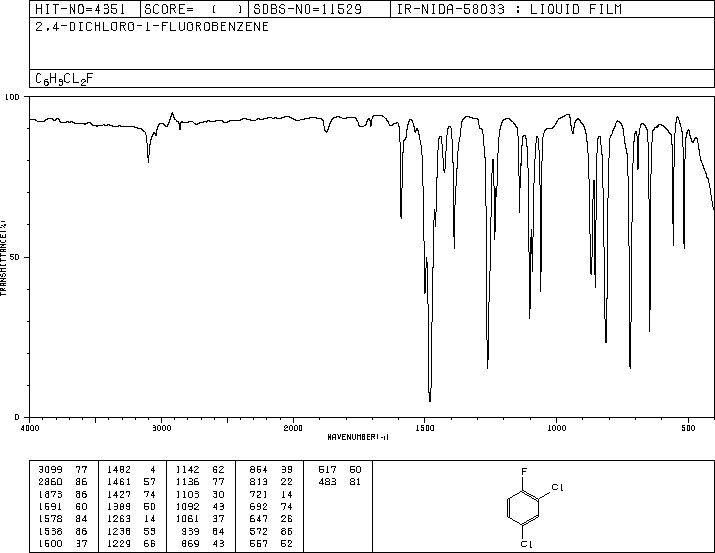
Task: Click the 1500 wavenumber axis label
Action: 425,428
